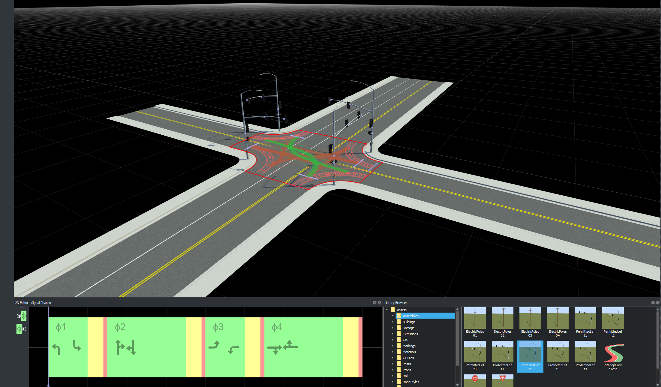Select green highlighted turning path in junction
The image size is (661, 387).
308,155
